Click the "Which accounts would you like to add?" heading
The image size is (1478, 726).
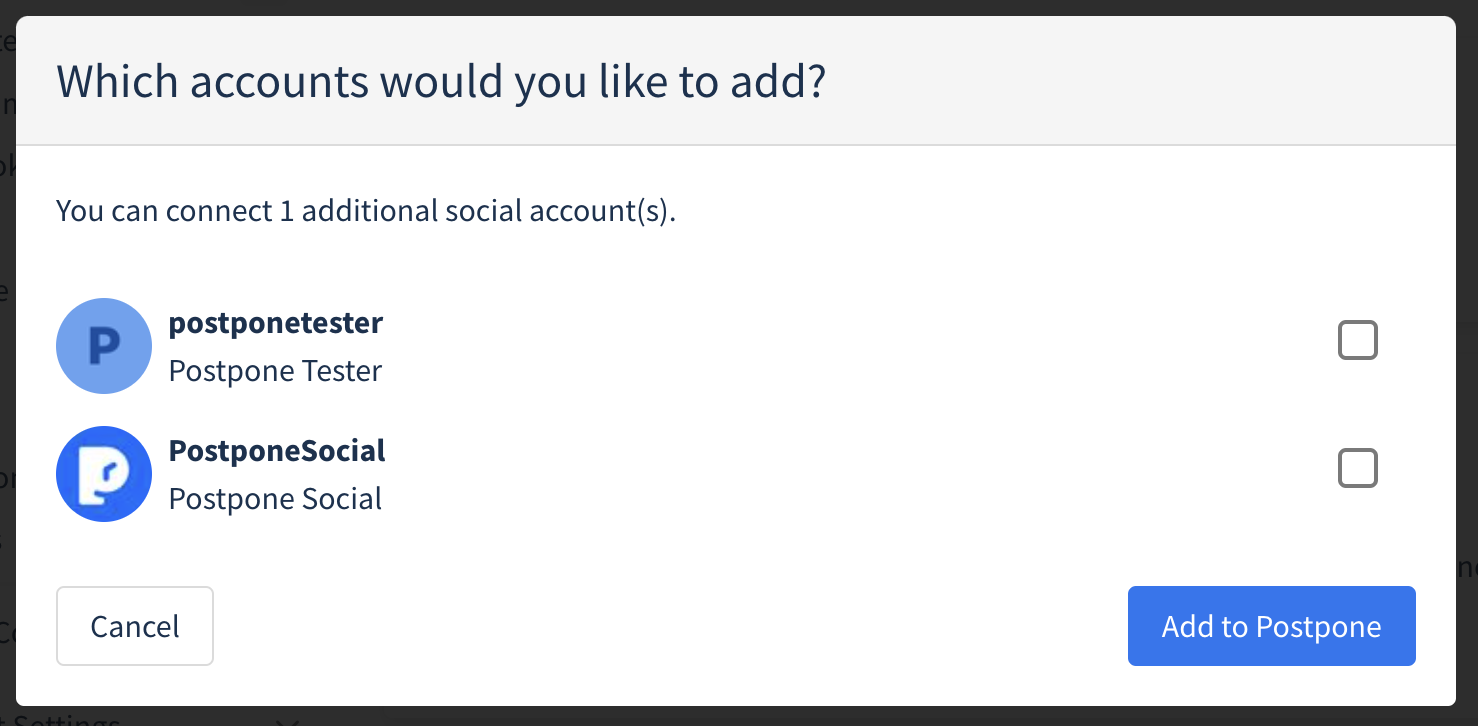(x=441, y=81)
